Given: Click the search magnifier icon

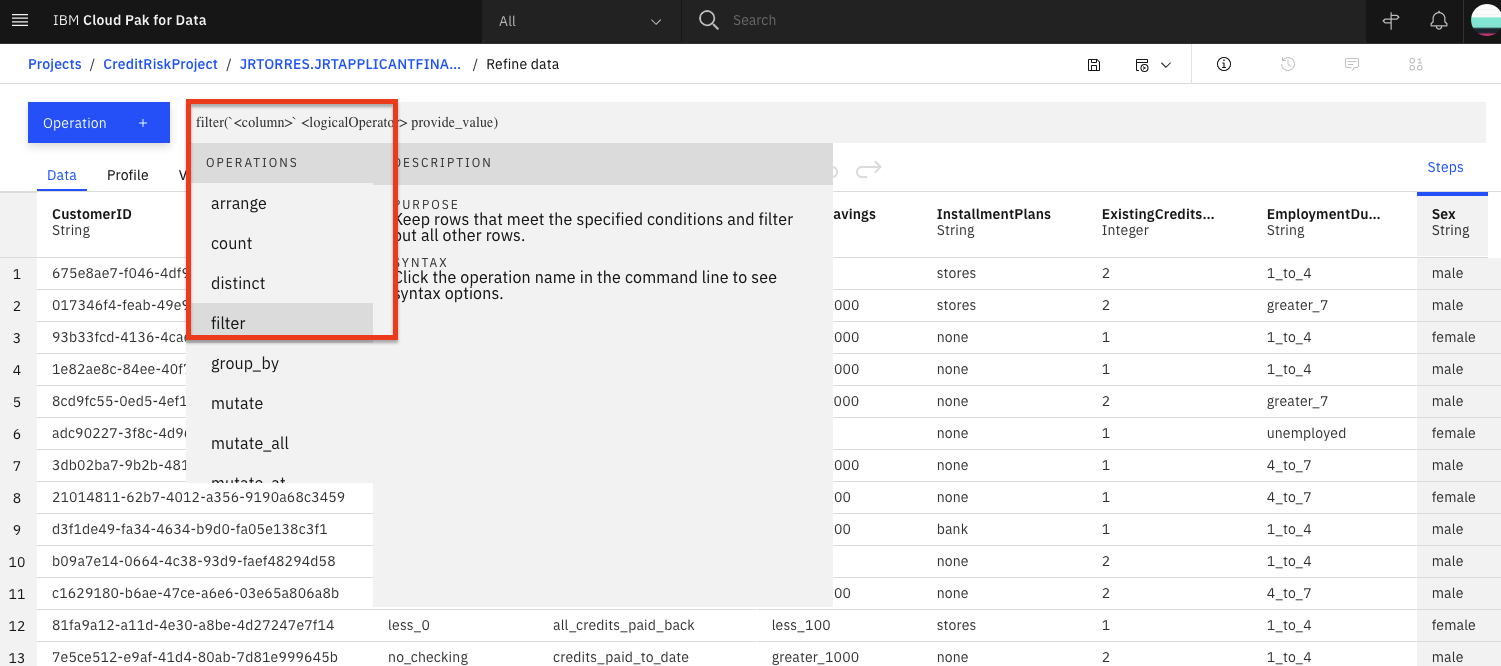Looking at the screenshot, I should pos(709,20).
